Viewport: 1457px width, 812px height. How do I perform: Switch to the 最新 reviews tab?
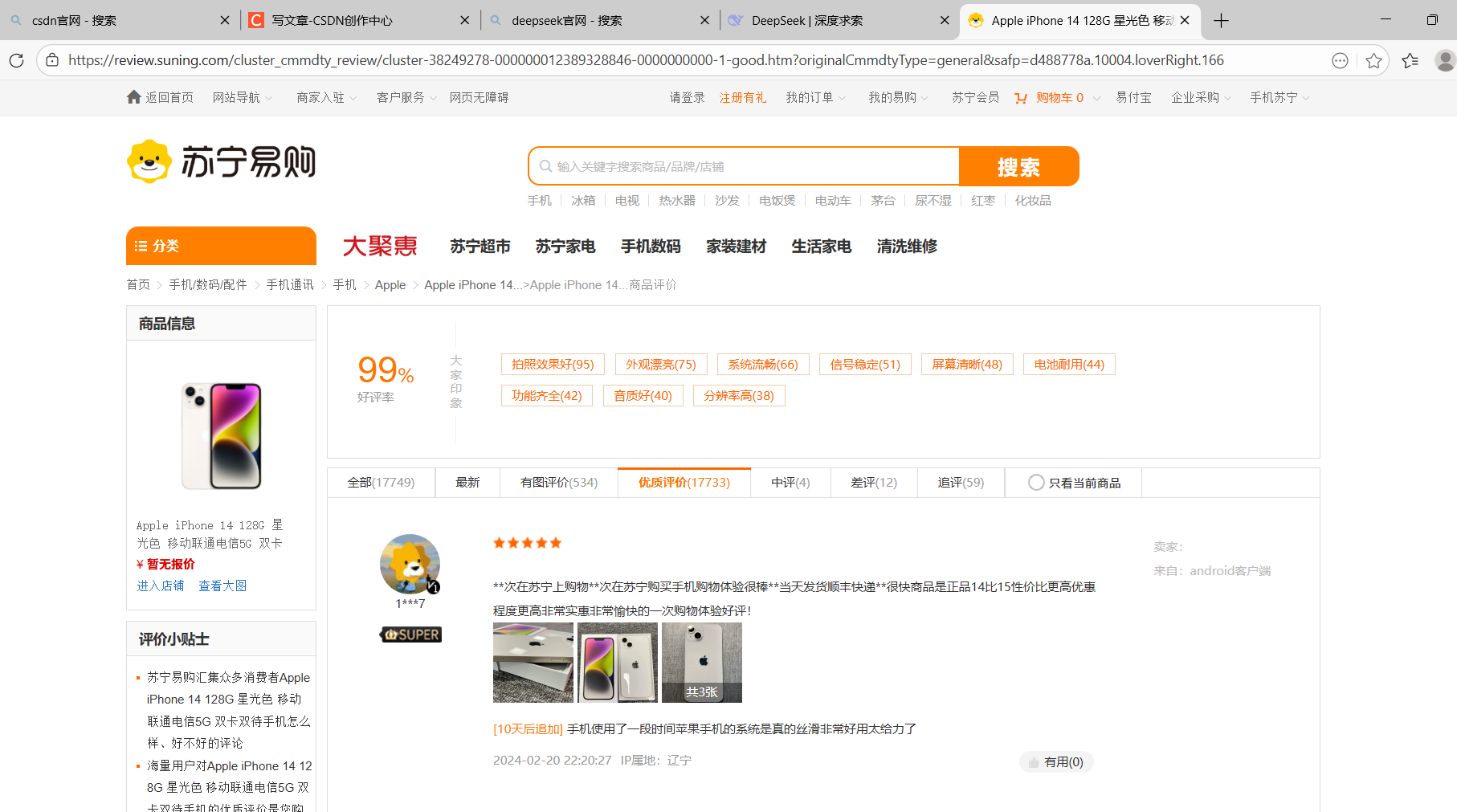tap(467, 483)
